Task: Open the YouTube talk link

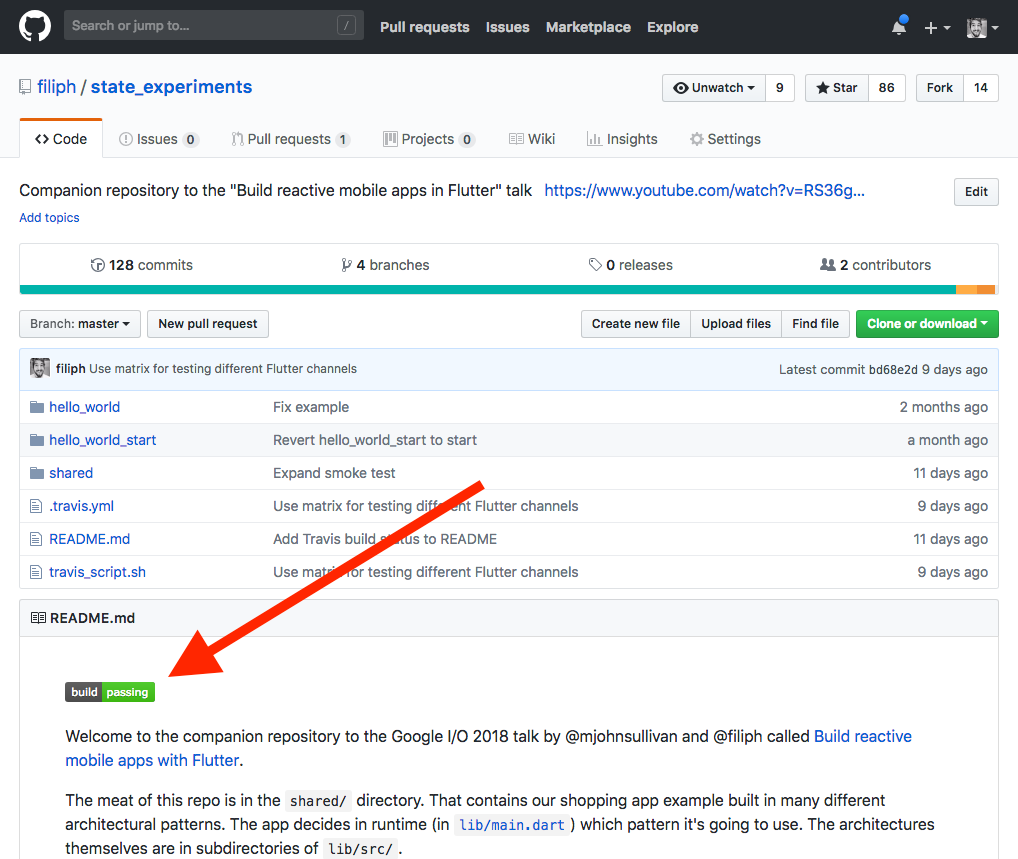Action: (x=704, y=190)
